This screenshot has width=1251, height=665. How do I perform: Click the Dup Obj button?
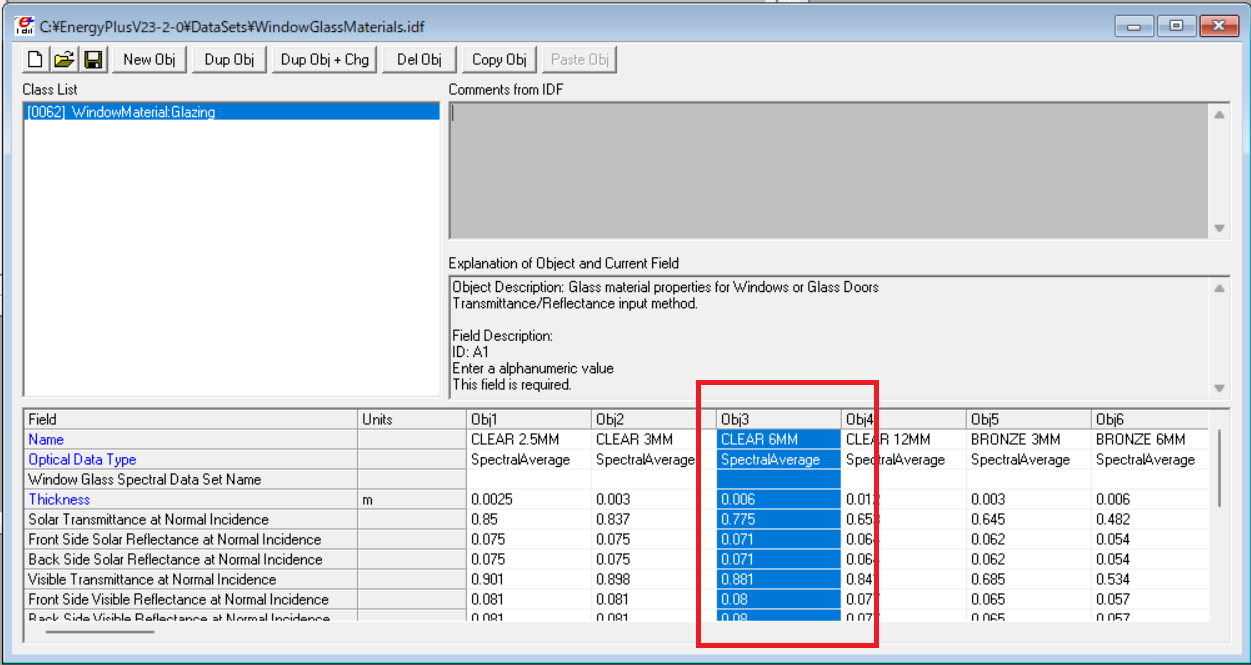click(229, 60)
